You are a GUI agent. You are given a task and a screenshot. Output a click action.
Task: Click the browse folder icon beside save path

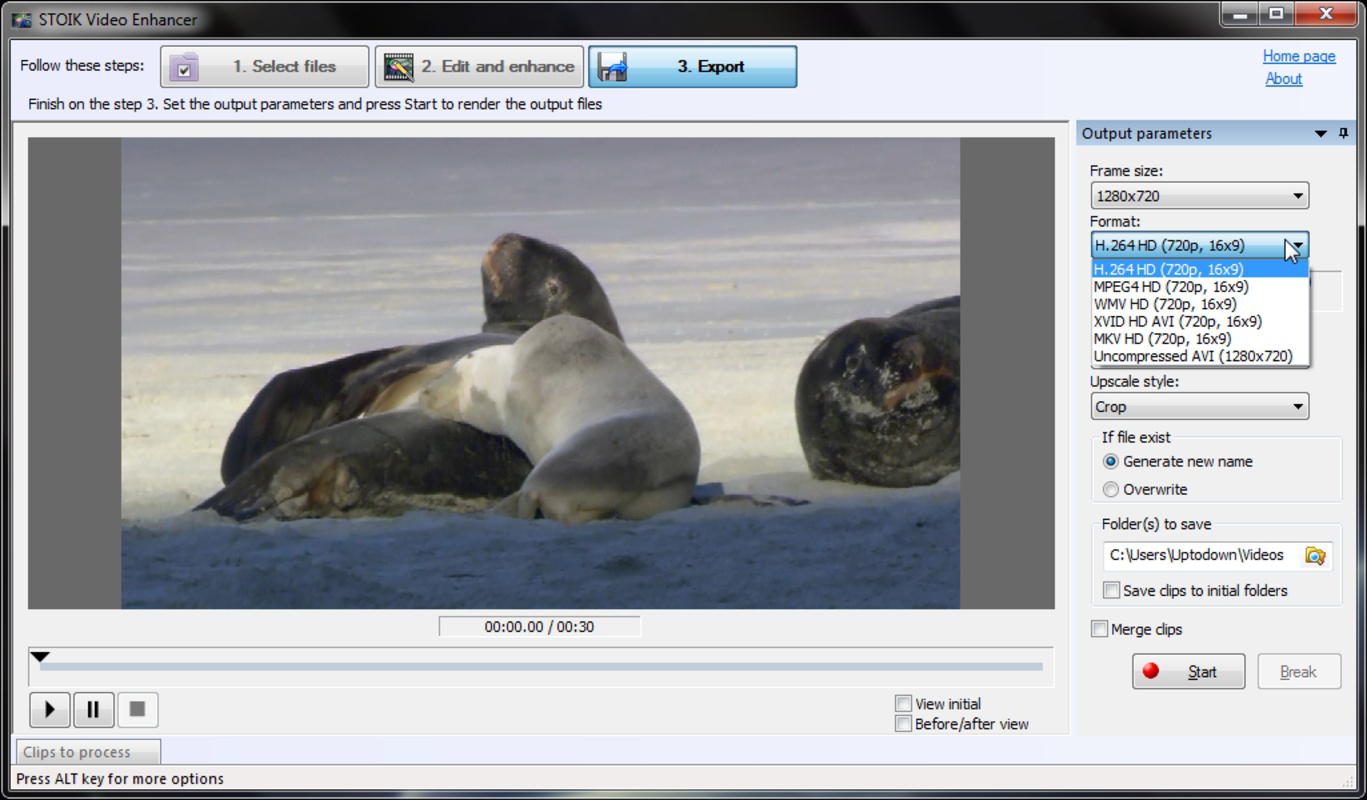[1315, 556]
